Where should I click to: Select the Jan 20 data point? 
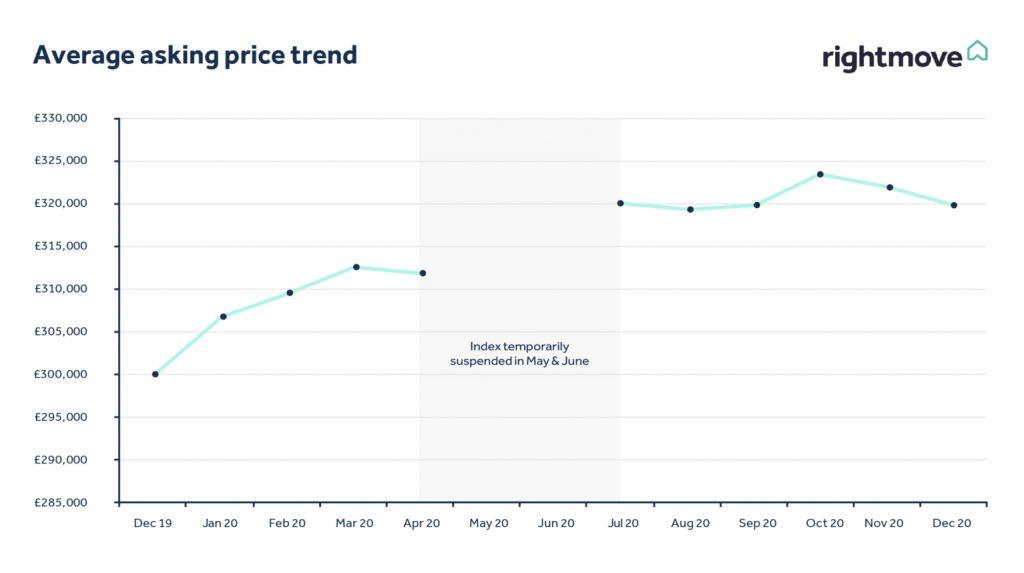[x=223, y=316]
